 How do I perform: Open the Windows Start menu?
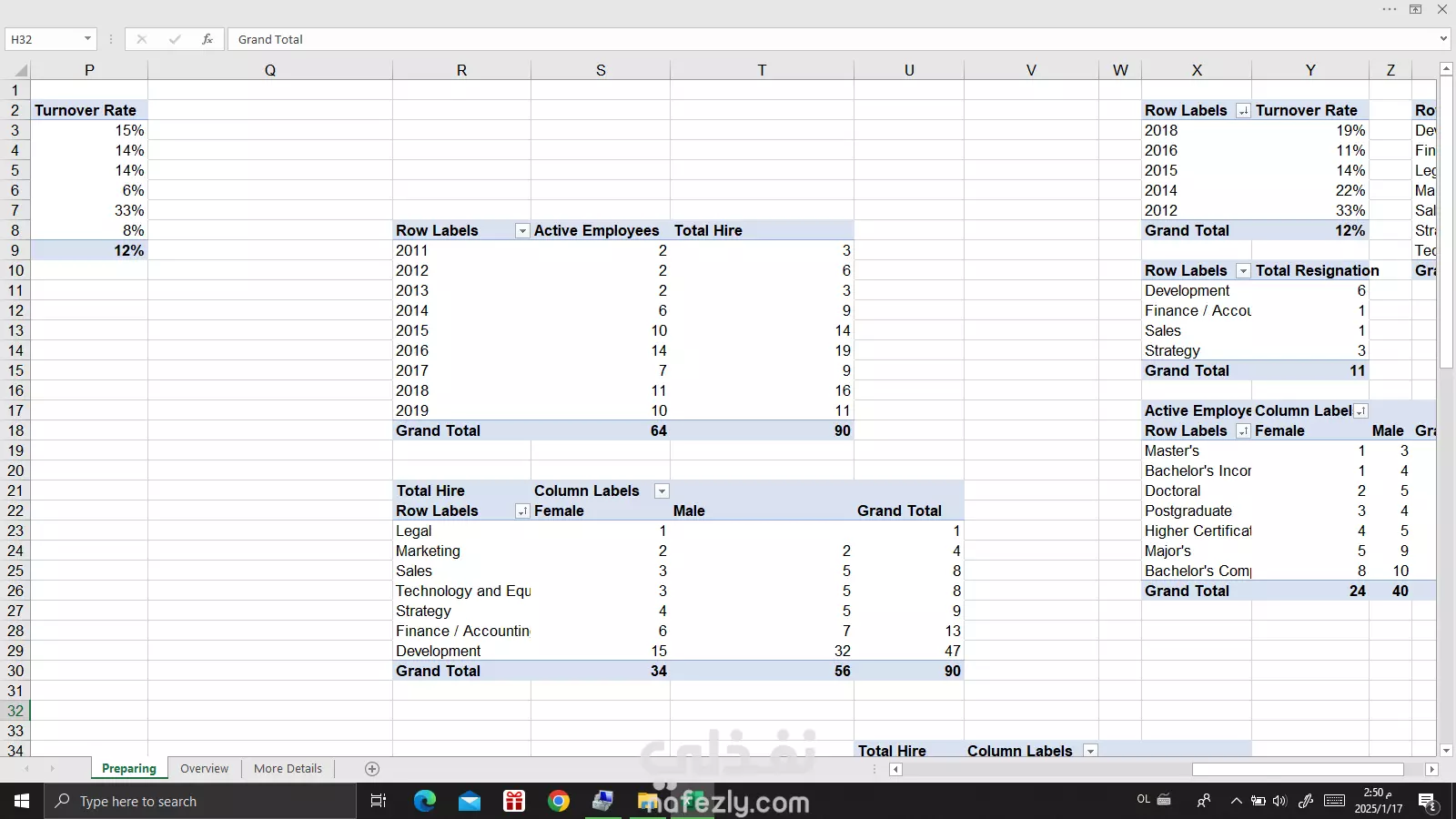(22, 801)
